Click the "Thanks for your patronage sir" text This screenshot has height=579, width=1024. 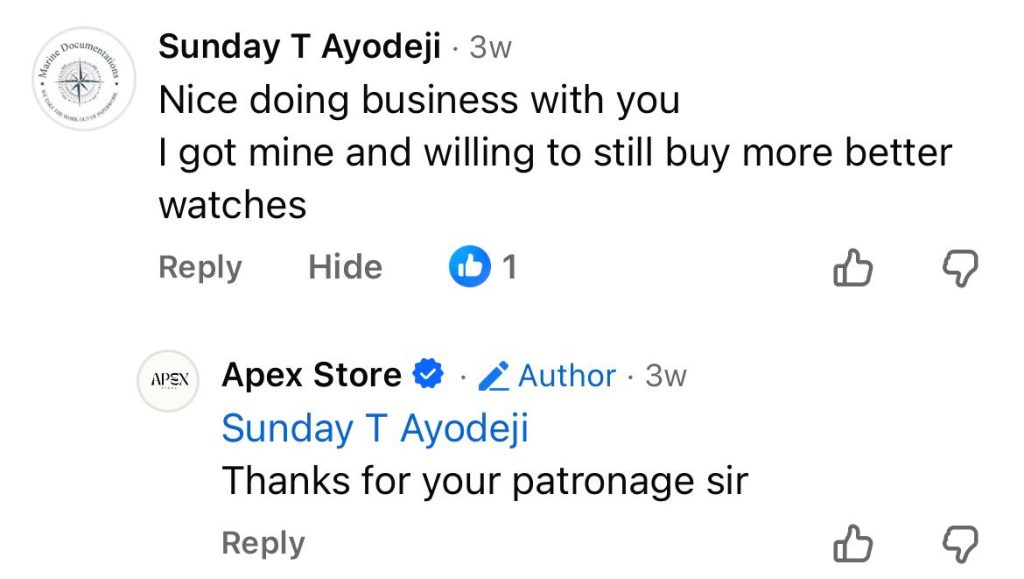485,482
